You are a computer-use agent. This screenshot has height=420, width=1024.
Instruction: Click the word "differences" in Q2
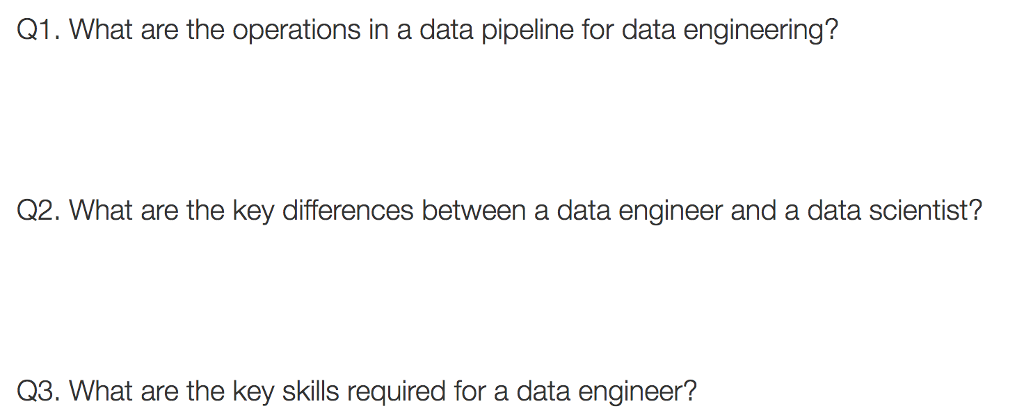(x=349, y=211)
